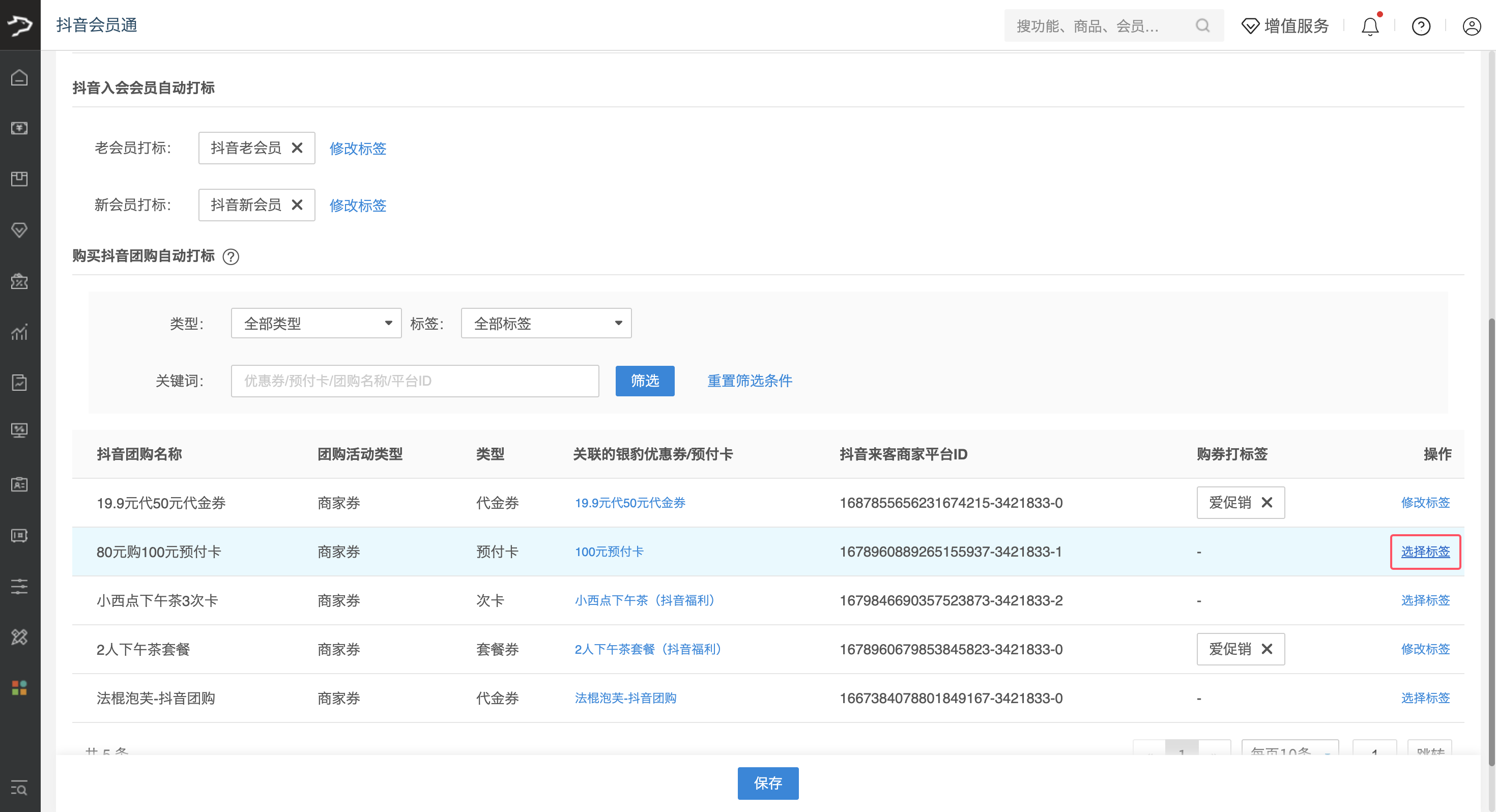
Task: Click platform ID 1687855656231674215-3421833-0
Action: click(x=951, y=503)
